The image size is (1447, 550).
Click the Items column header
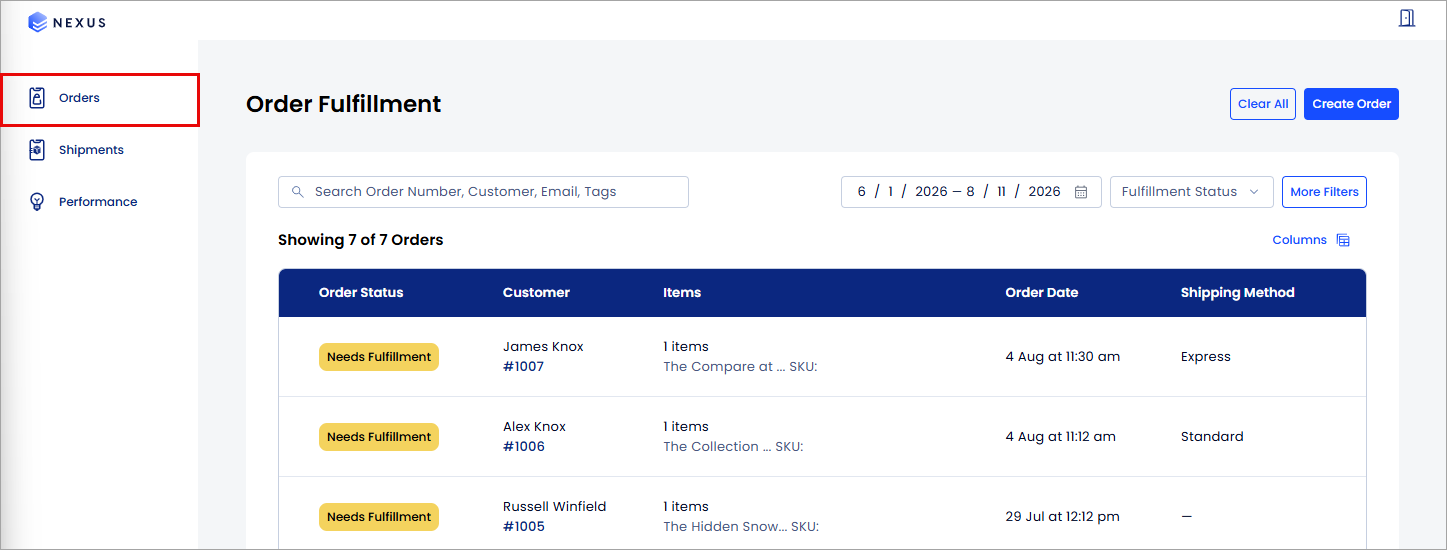click(682, 293)
